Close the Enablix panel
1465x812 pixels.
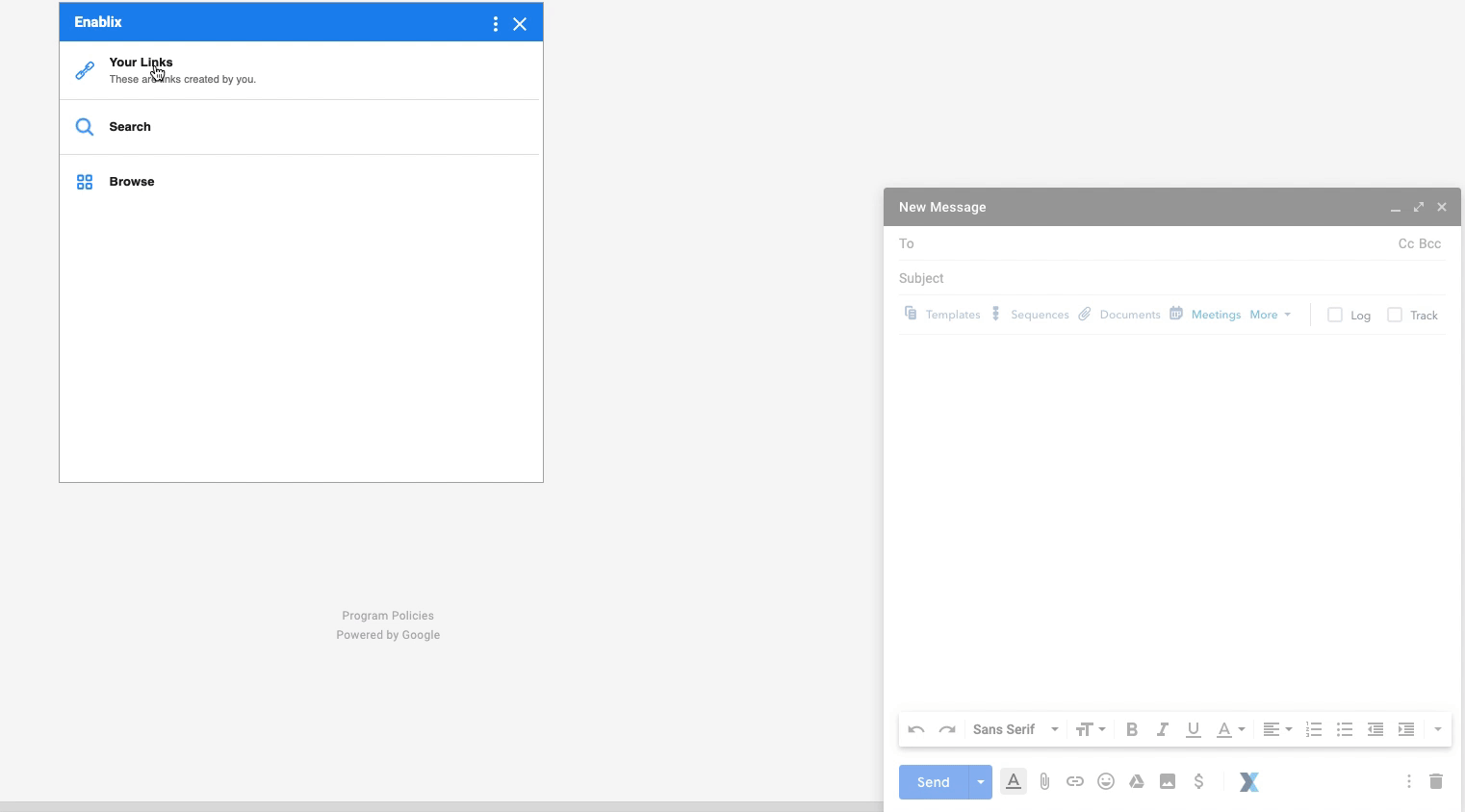(x=520, y=24)
